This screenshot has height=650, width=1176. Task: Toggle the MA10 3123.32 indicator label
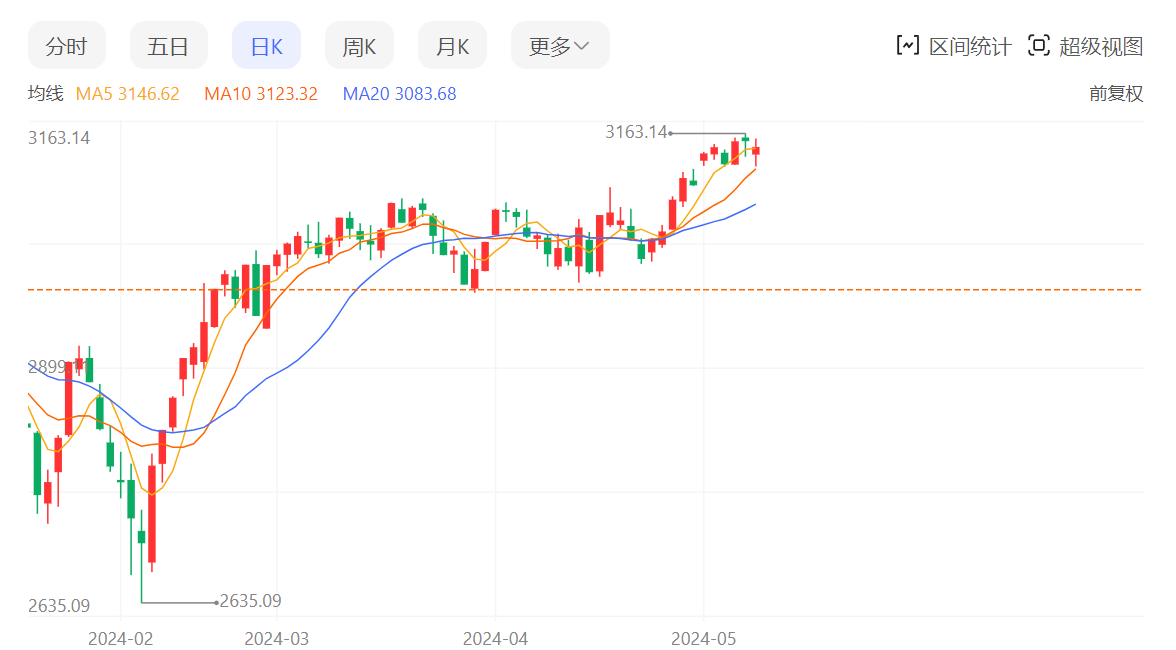261,94
